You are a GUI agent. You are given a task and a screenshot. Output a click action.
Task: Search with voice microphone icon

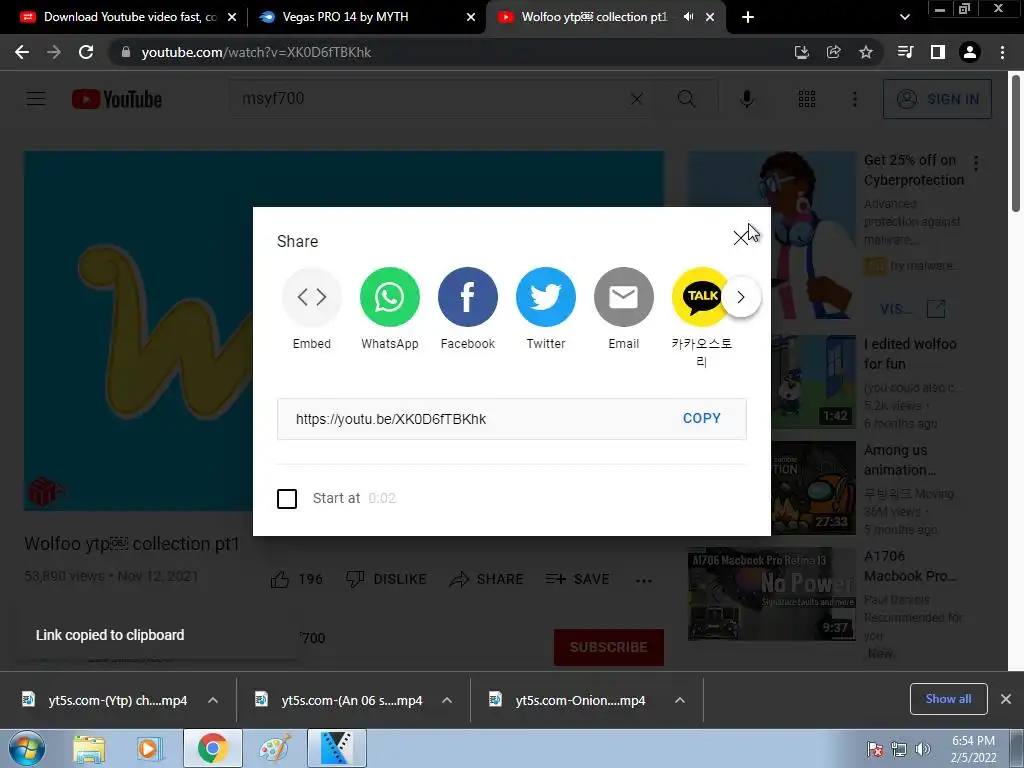coord(746,99)
